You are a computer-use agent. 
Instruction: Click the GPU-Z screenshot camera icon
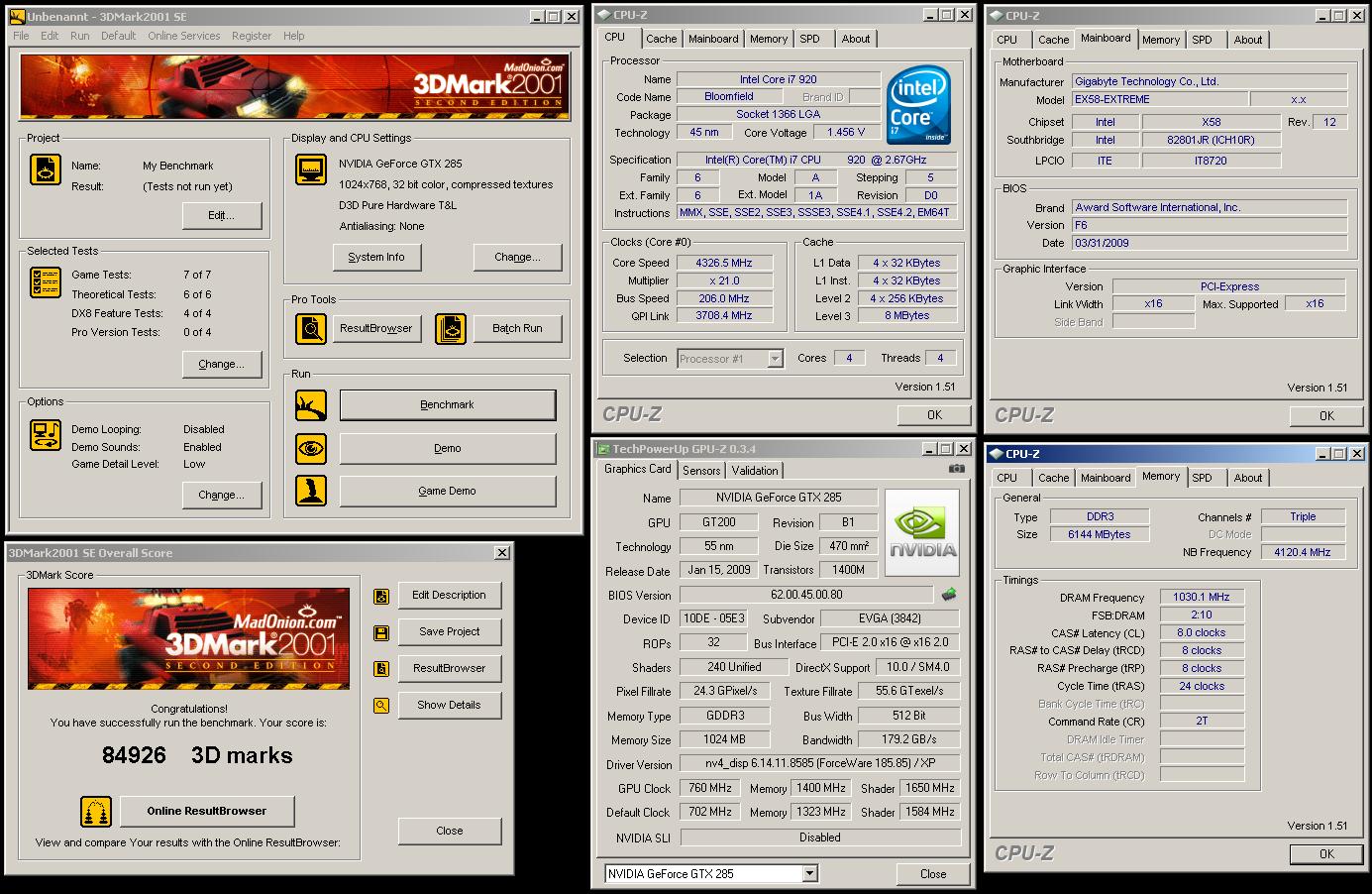coord(956,469)
